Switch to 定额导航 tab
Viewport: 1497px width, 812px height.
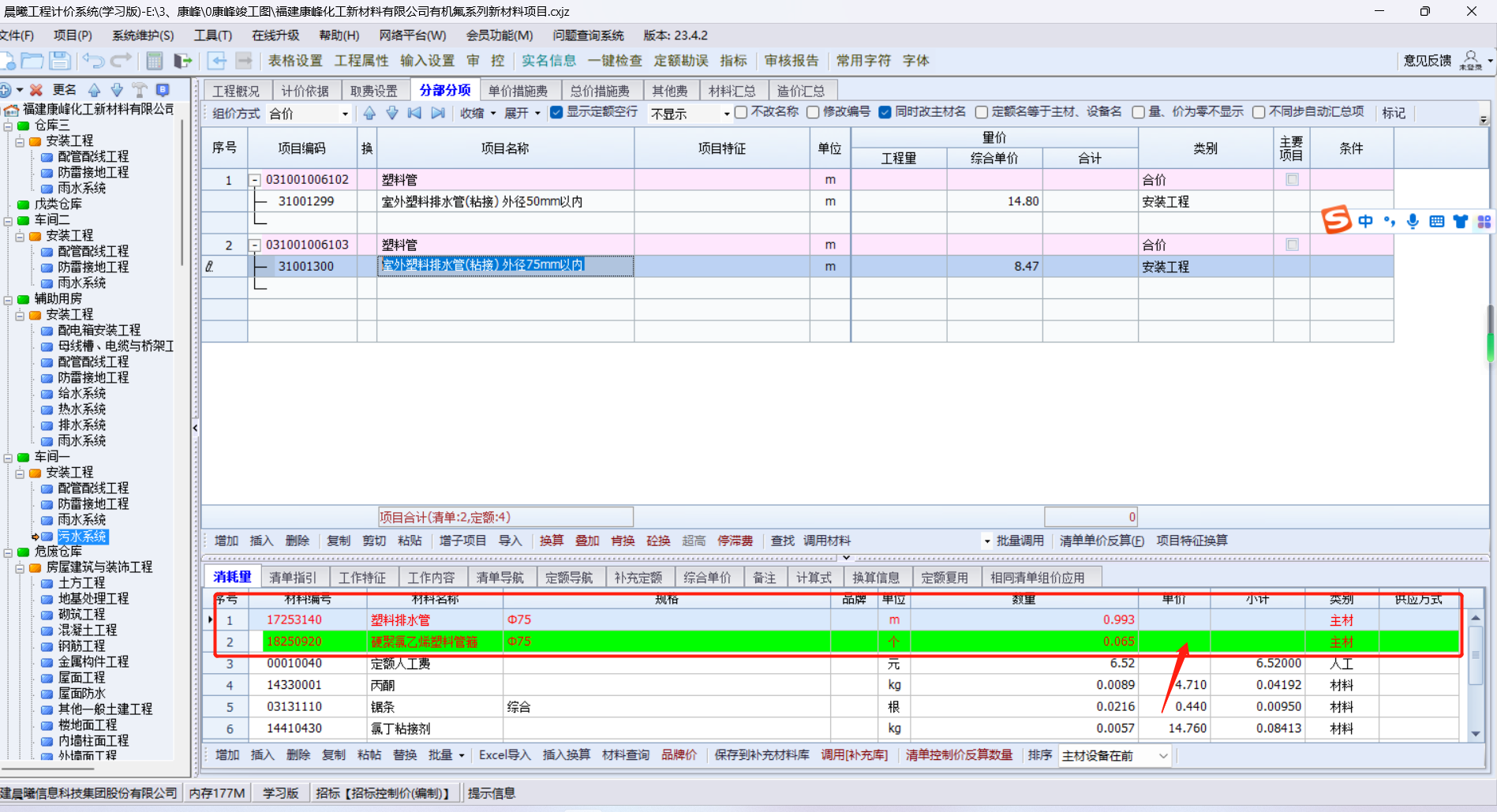[x=569, y=578]
